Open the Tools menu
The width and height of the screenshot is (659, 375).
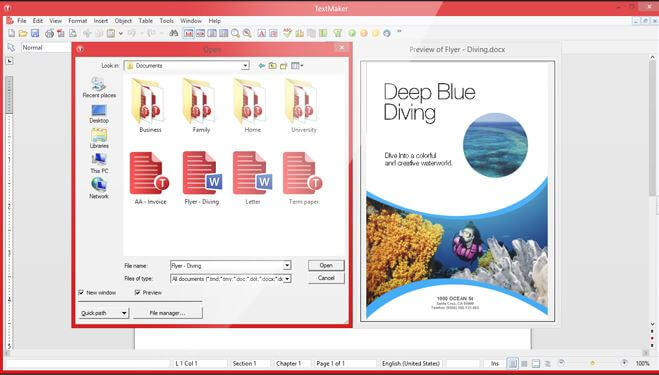166,21
